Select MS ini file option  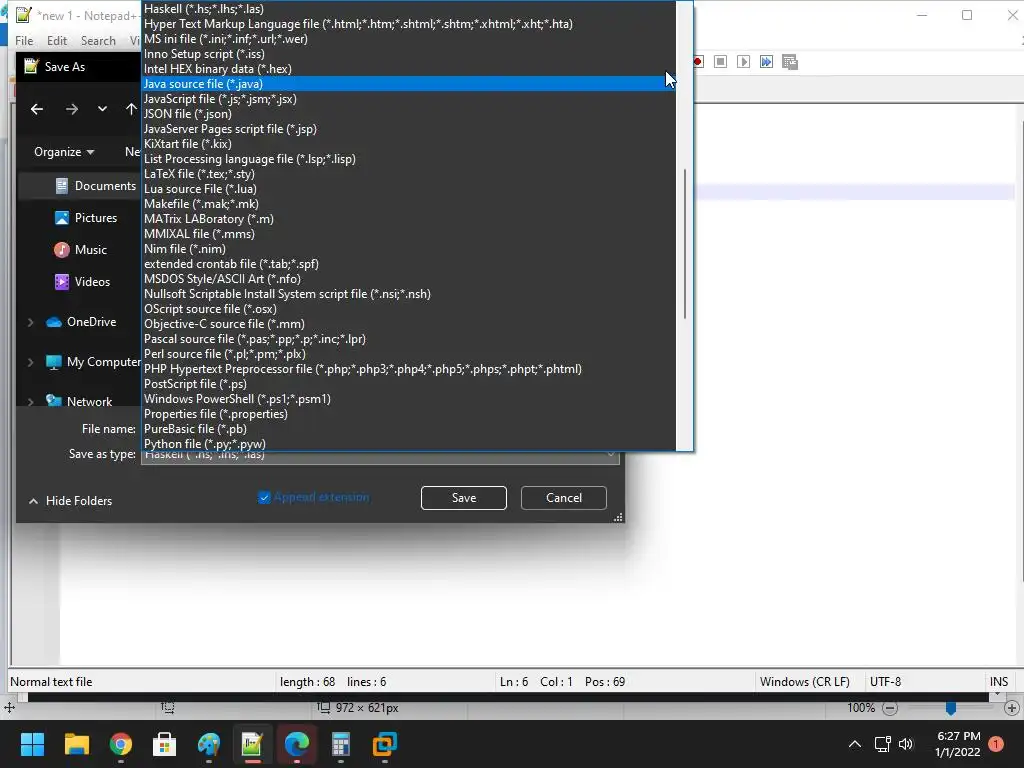[x=409, y=39]
